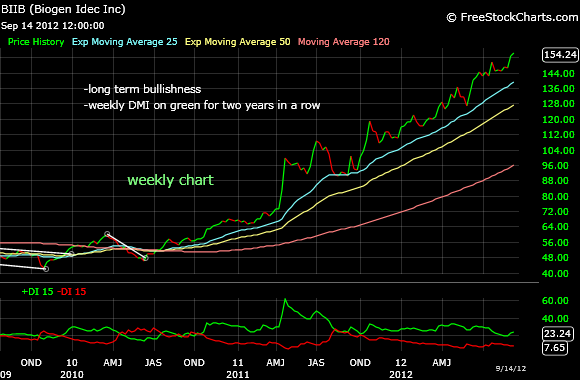Select the +DI 15 indicator label

point(37,292)
